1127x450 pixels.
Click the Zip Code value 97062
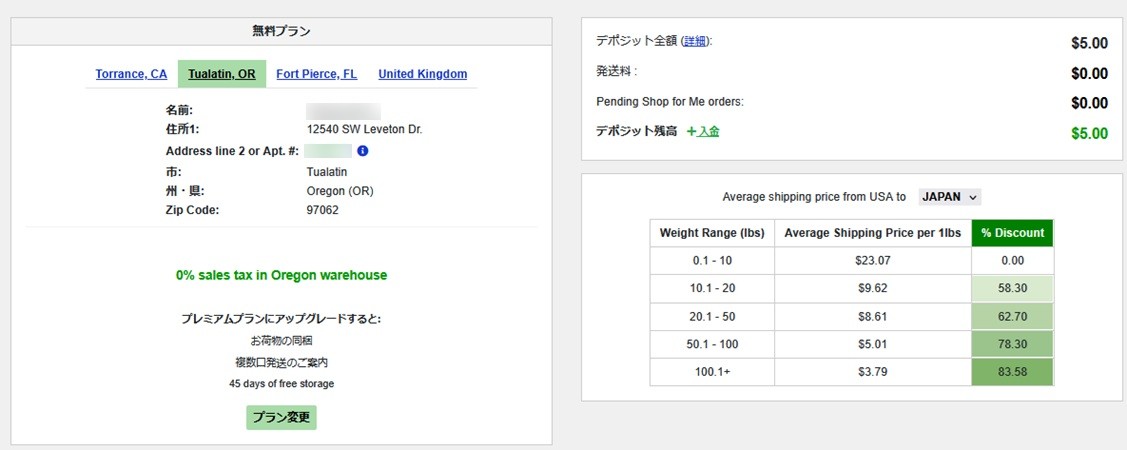[323, 210]
